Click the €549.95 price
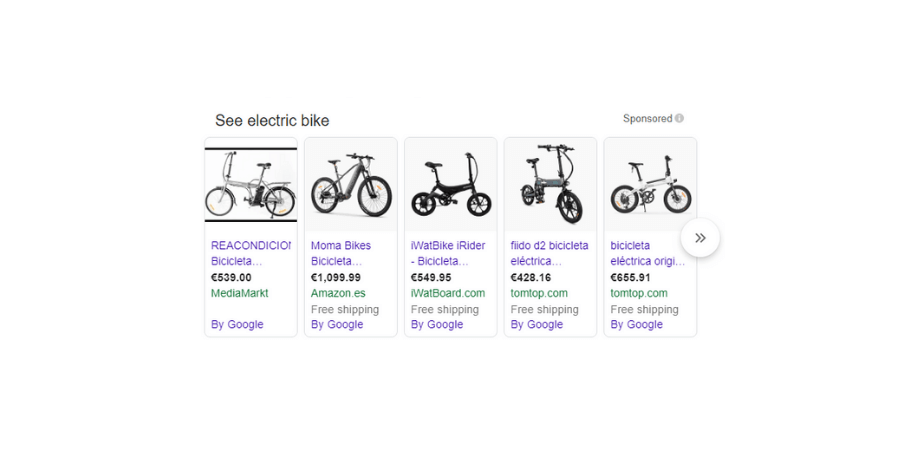Screen dimensions: 900x450 431,278
